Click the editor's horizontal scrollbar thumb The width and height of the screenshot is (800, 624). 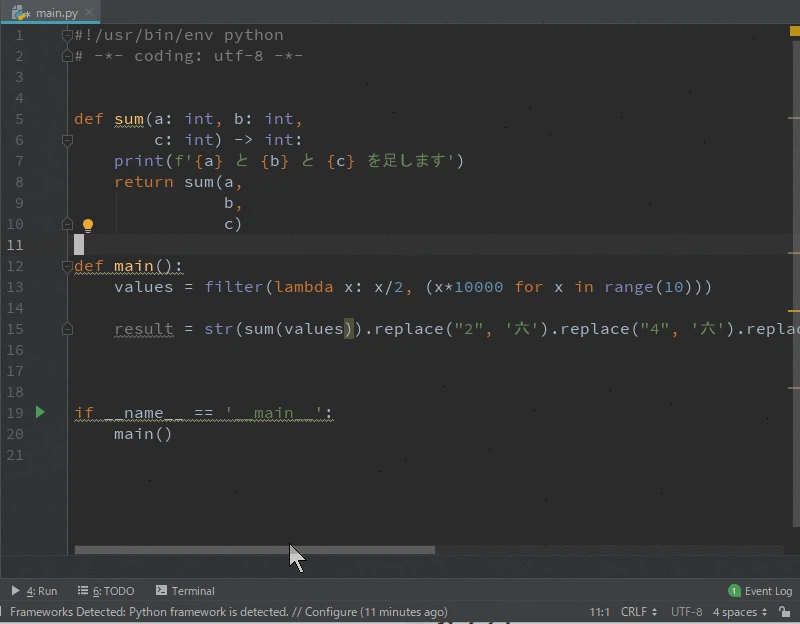pos(255,550)
